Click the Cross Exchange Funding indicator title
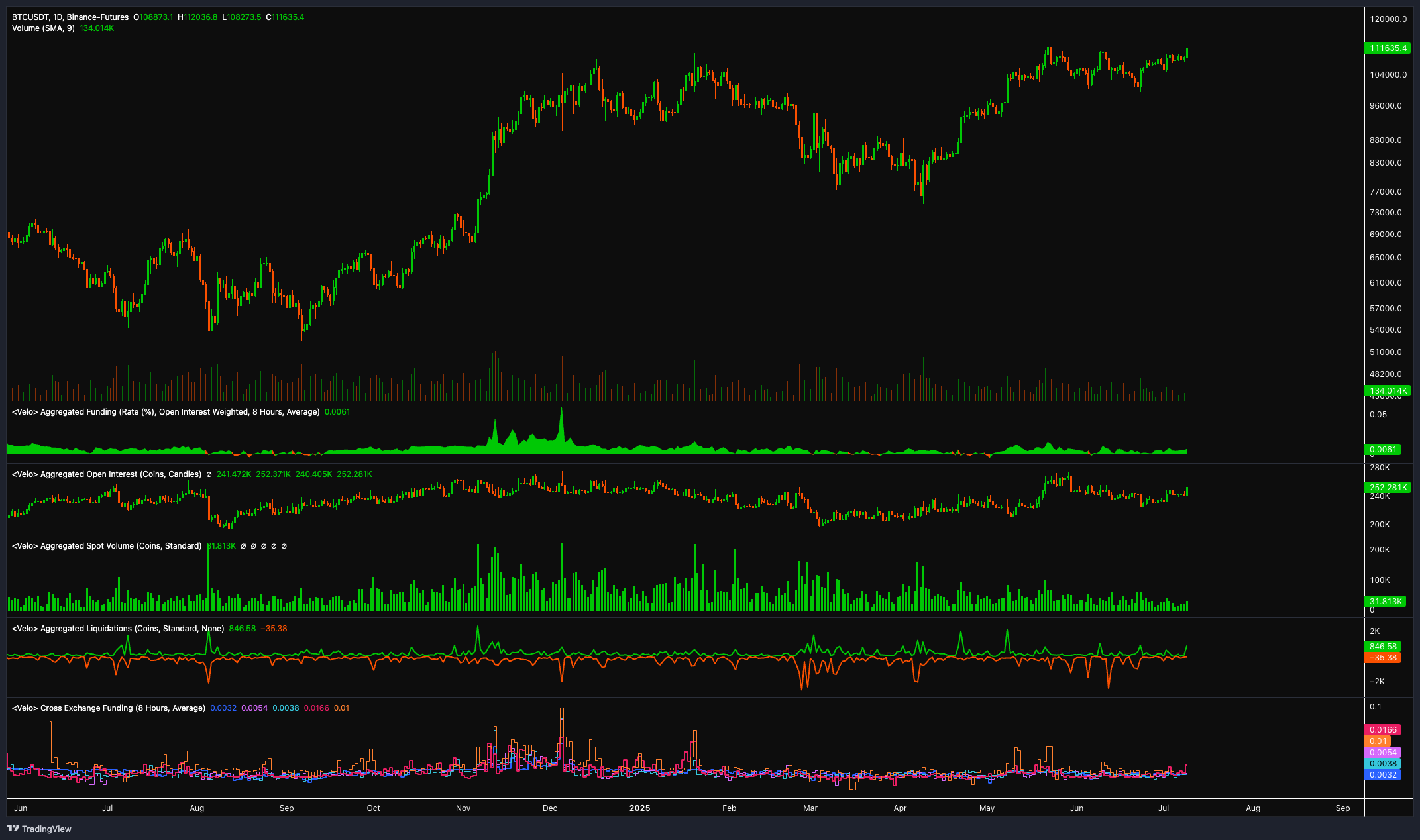The width and height of the screenshot is (1420, 840). tap(107, 708)
